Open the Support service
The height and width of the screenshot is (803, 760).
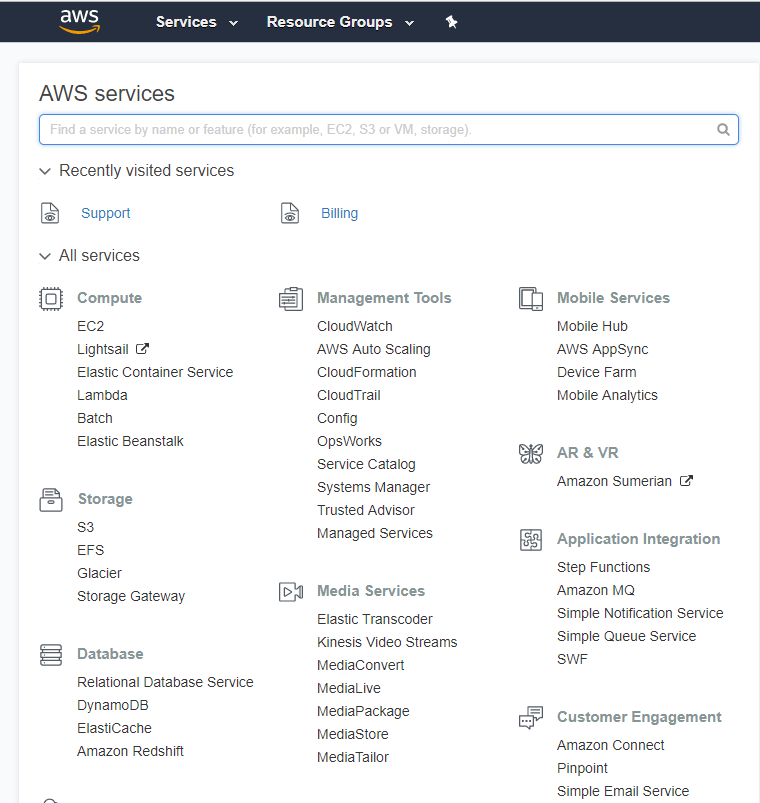point(105,213)
